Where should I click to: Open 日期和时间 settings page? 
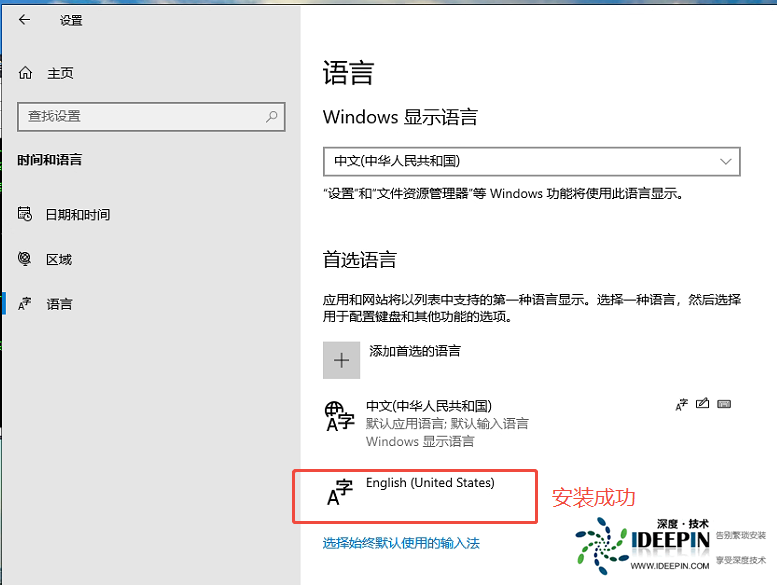click(x=78, y=215)
